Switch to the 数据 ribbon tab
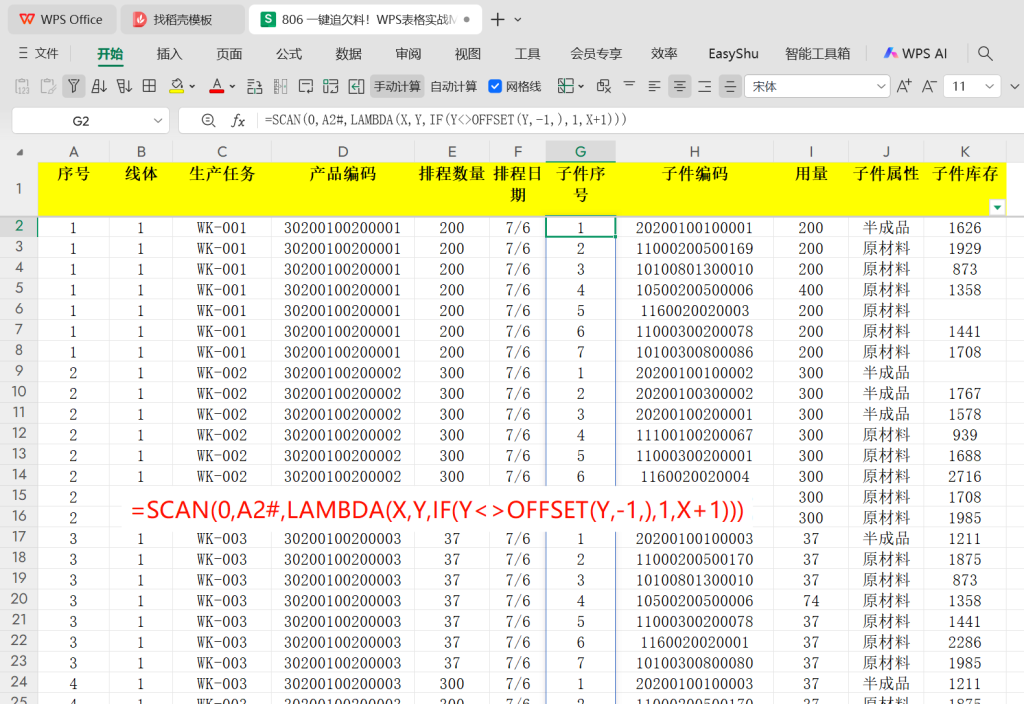The width and height of the screenshot is (1024, 704). tap(349, 54)
